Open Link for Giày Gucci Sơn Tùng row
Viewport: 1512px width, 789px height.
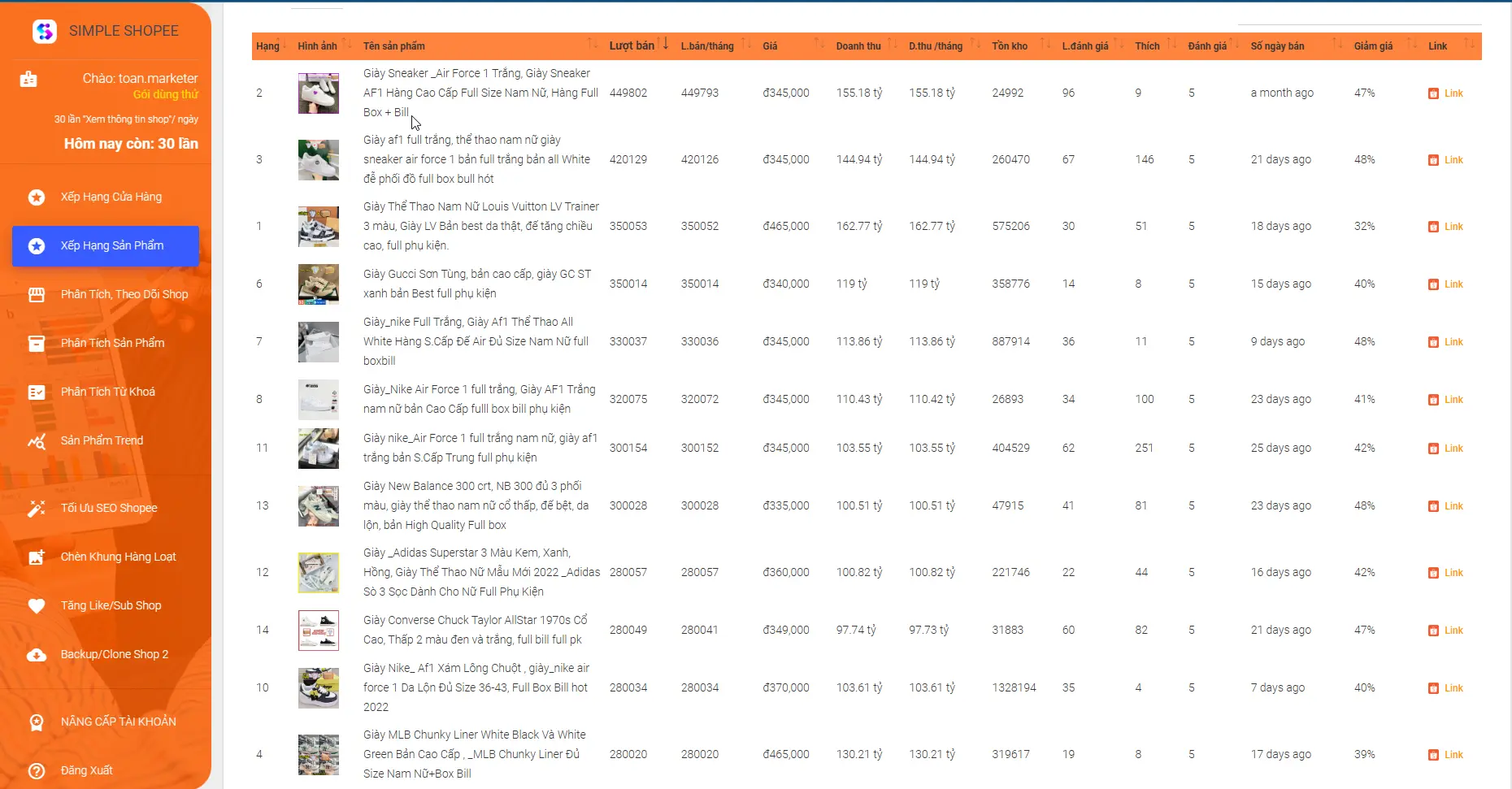click(1446, 284)
